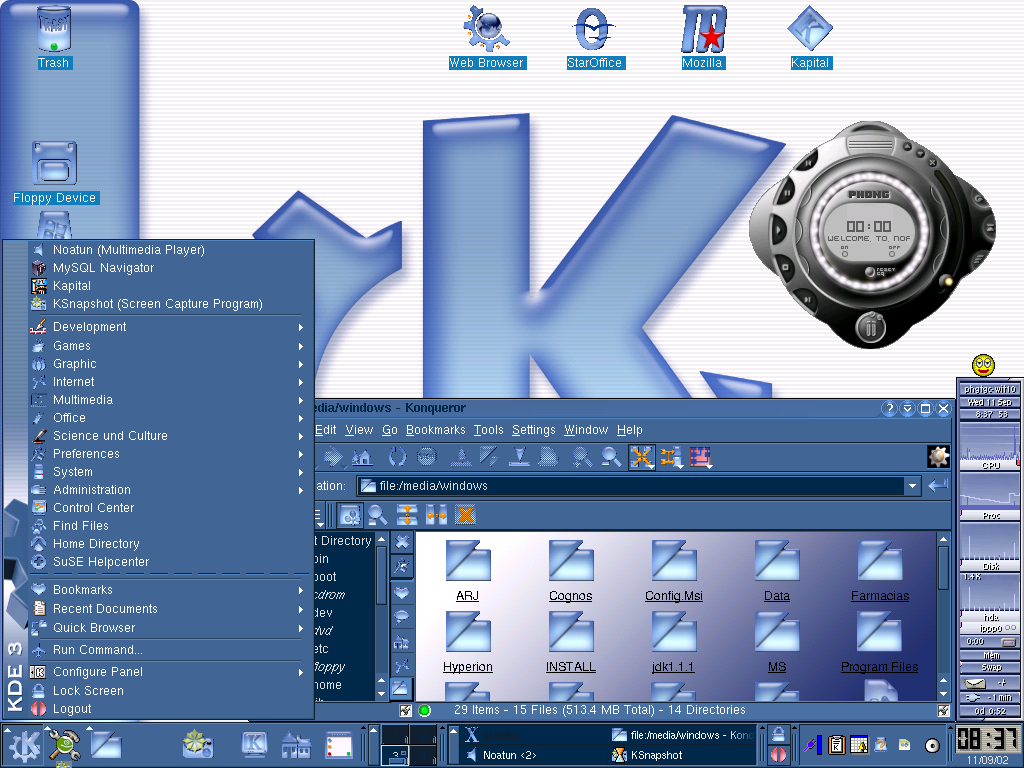Split Konqueror view top and bottom

click(407, 515)
